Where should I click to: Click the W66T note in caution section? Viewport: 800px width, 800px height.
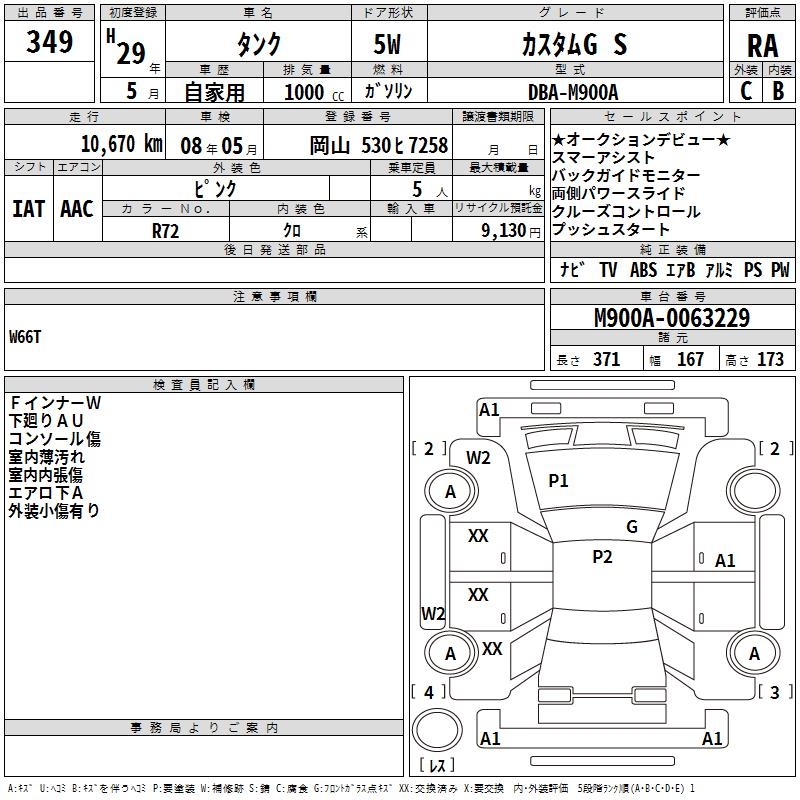click(x=25, y=337)
